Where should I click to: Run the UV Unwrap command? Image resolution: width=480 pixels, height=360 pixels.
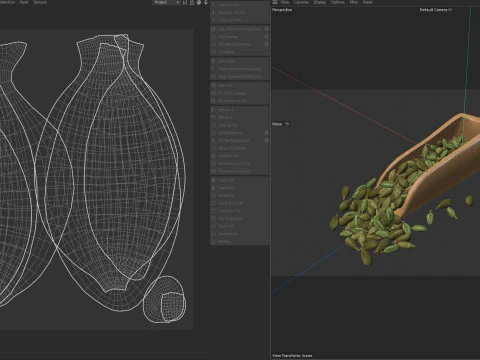point(240,37)
